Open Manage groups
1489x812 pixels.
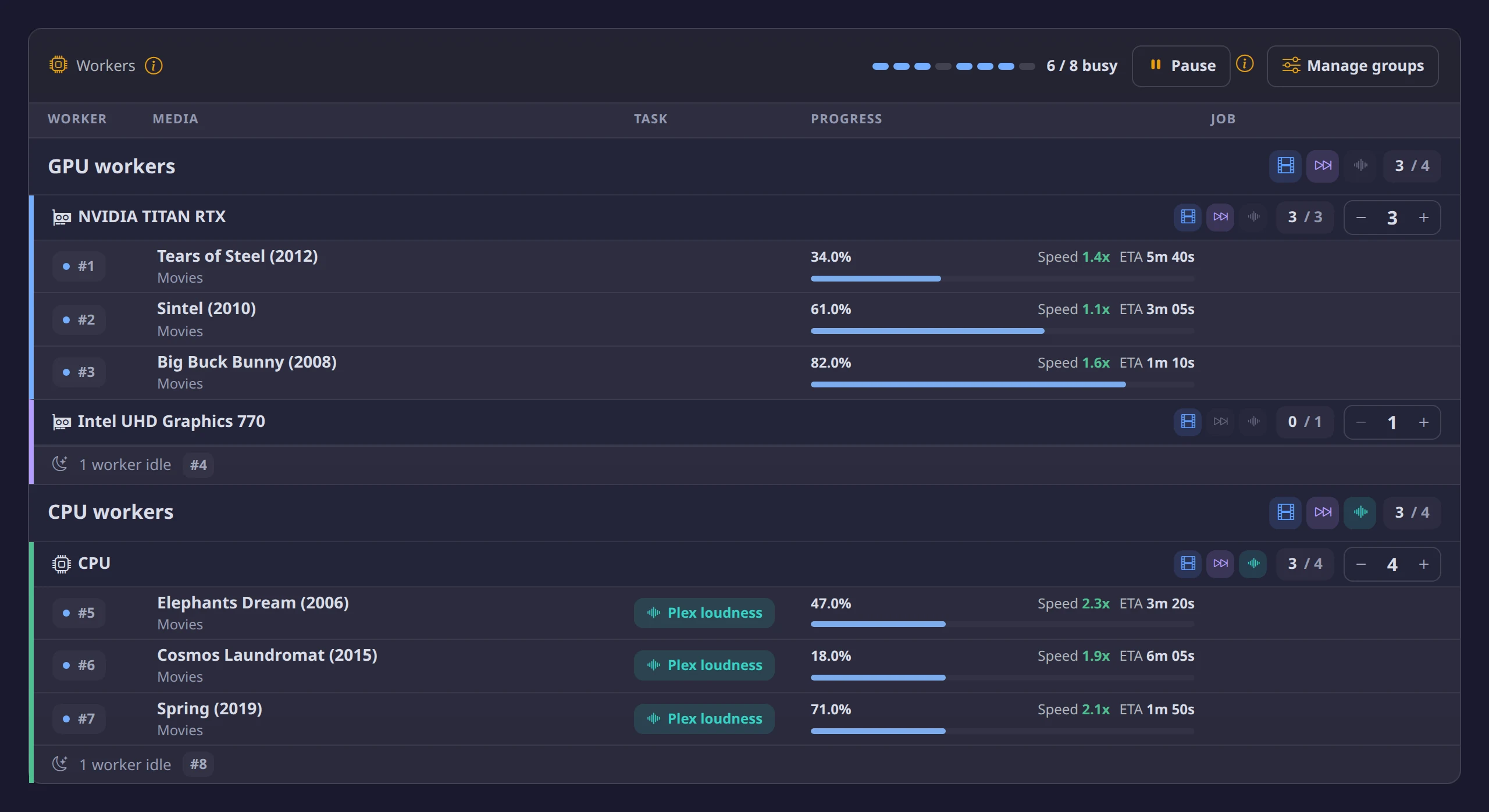(1353, 66)
